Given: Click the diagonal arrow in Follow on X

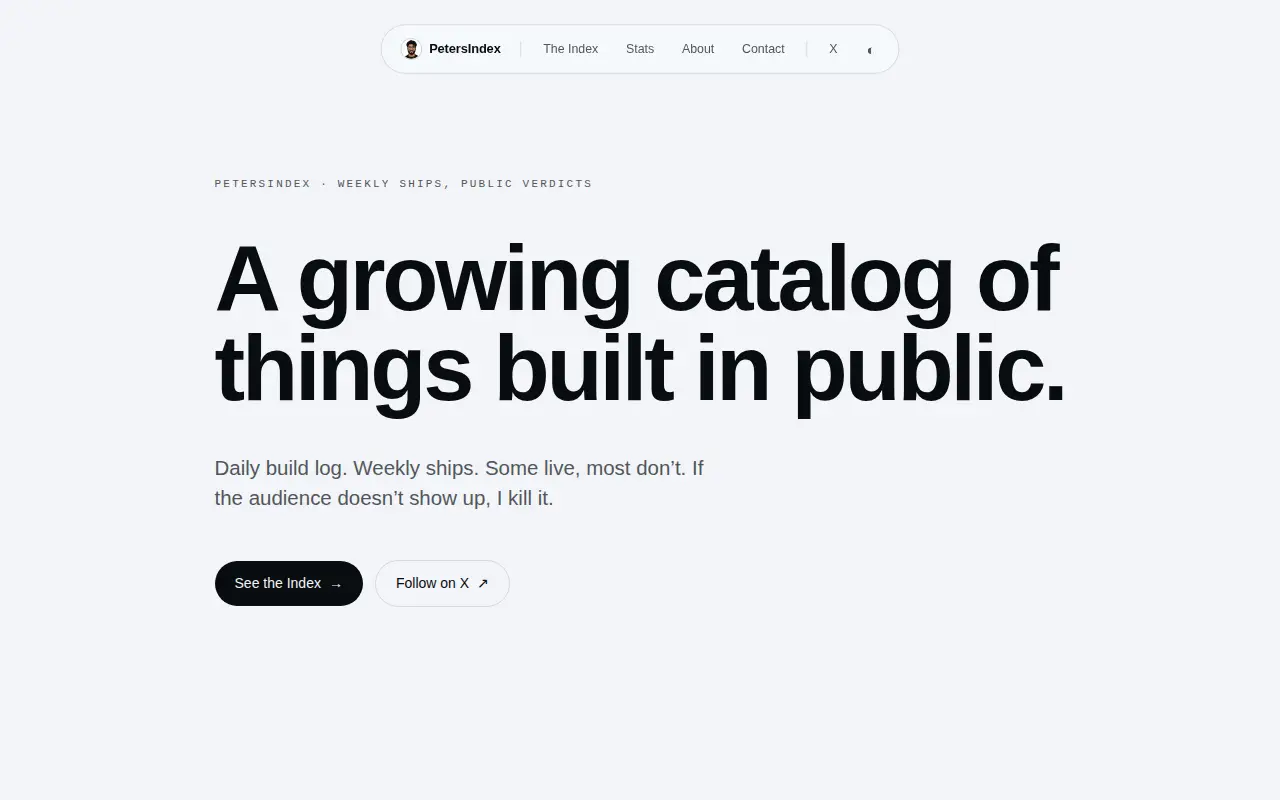Looking at the screenshot, I should coord(483,583).
